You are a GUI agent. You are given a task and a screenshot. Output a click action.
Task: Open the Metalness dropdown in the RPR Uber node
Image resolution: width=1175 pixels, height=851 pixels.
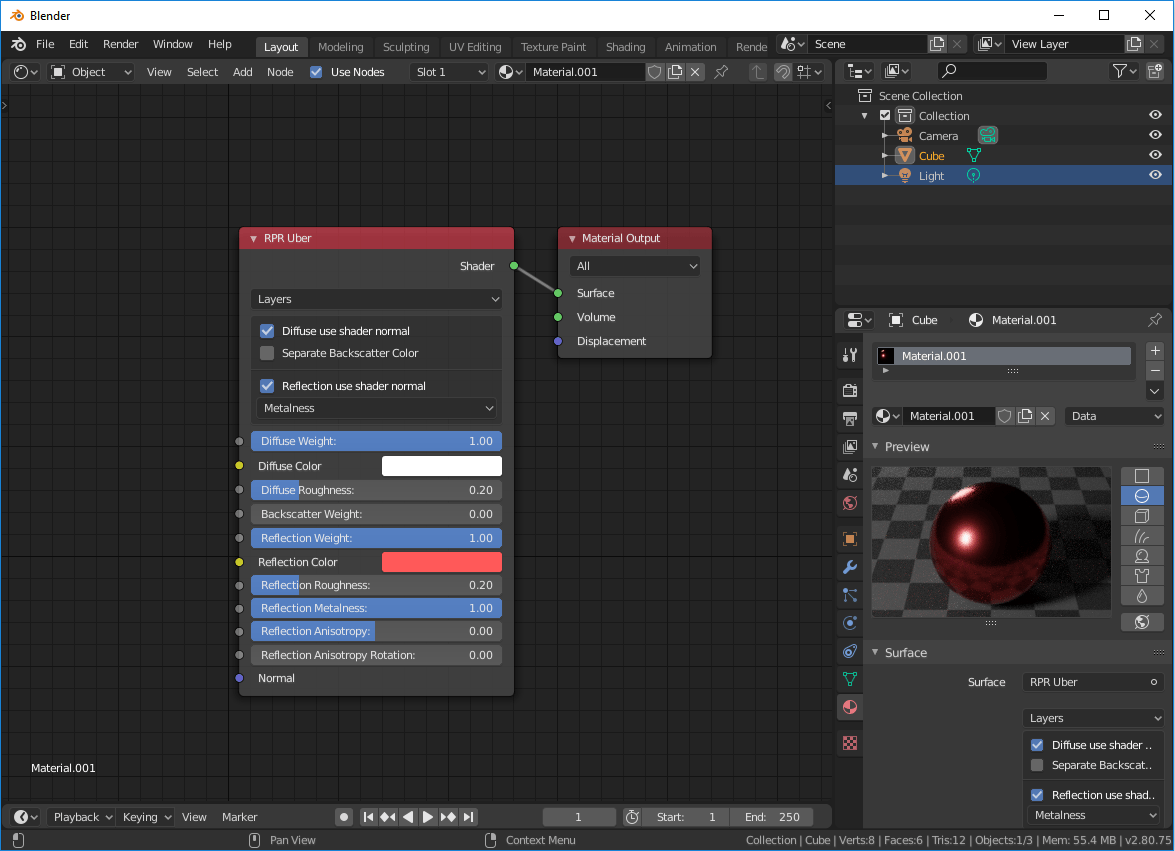pos(376,408)
